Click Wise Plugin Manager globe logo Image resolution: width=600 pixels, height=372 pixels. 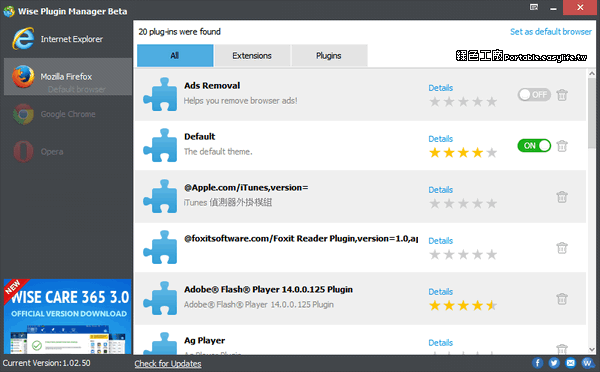(9, 11)
